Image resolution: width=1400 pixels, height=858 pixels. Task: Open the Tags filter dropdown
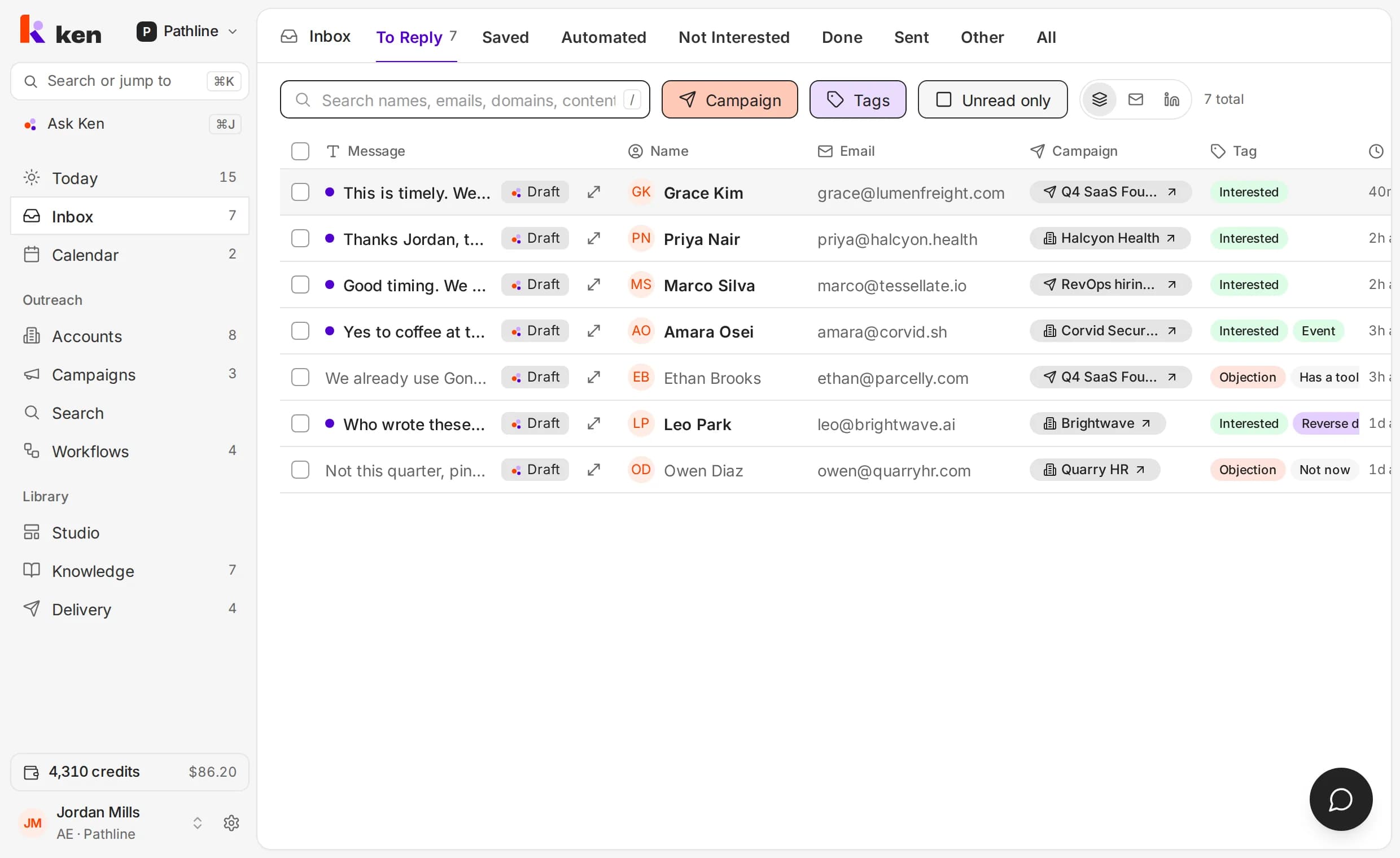[x=858, y=99]
